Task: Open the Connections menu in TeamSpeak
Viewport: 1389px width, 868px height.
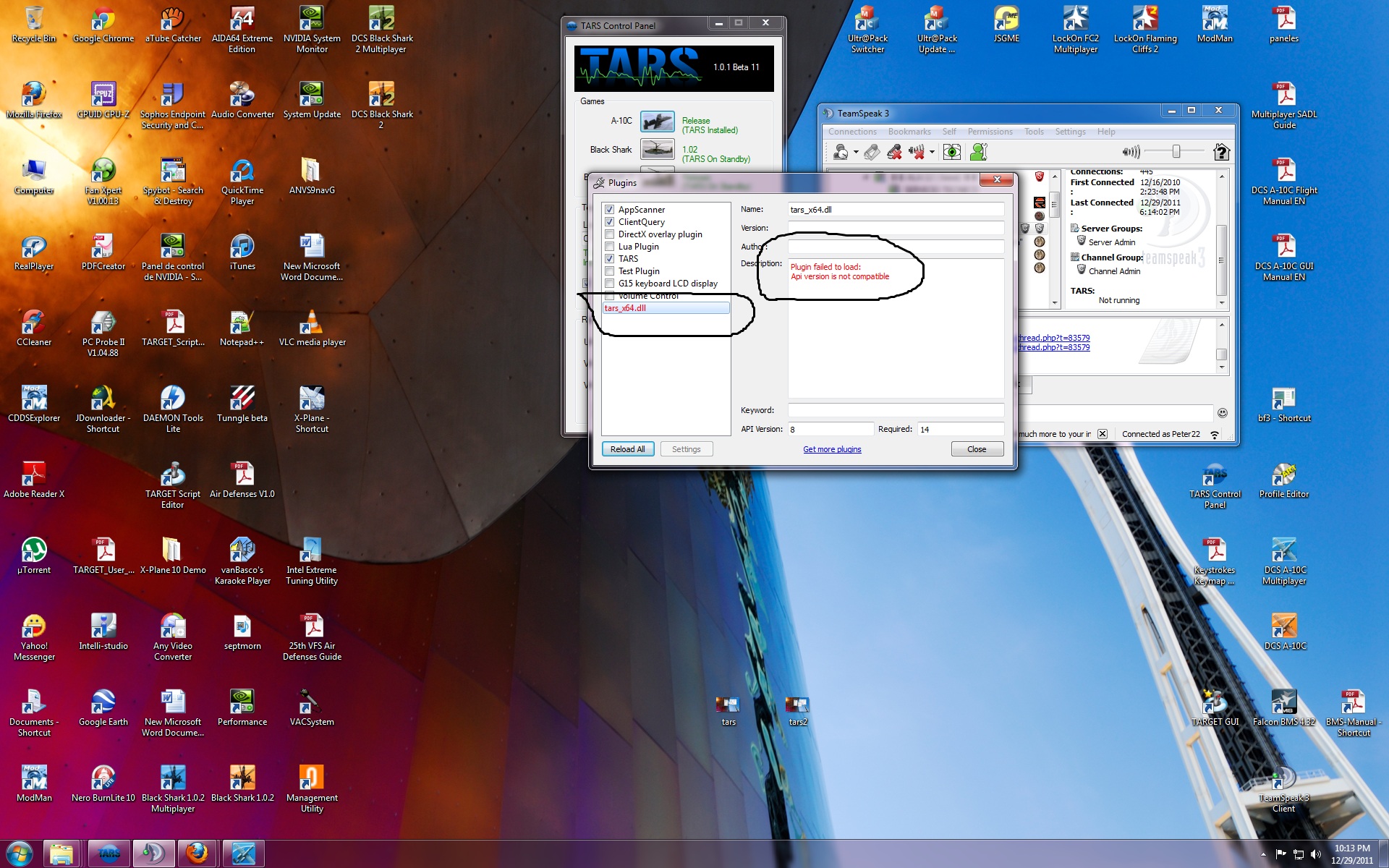Action: coord(852,132)
